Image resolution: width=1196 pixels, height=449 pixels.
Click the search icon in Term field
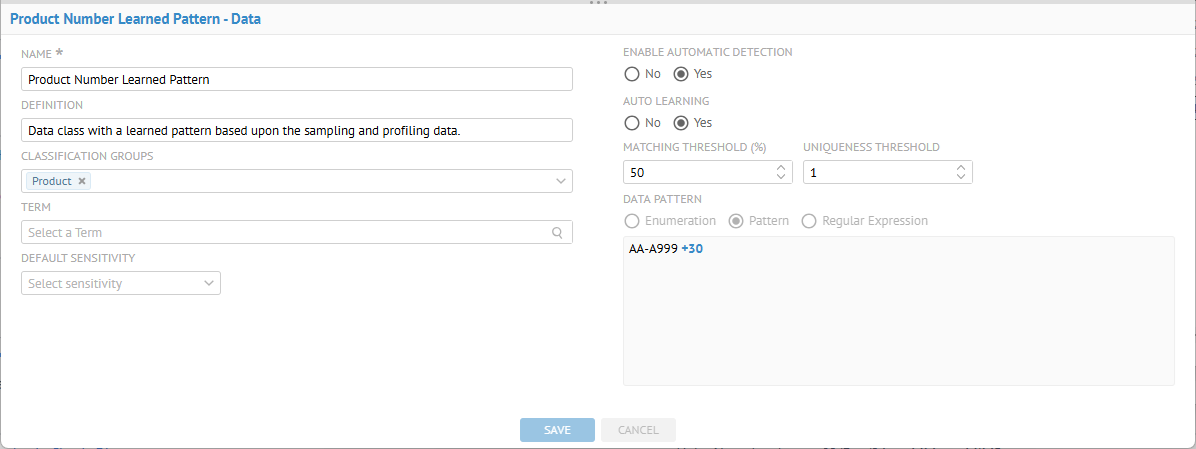[x=557, y=232]
